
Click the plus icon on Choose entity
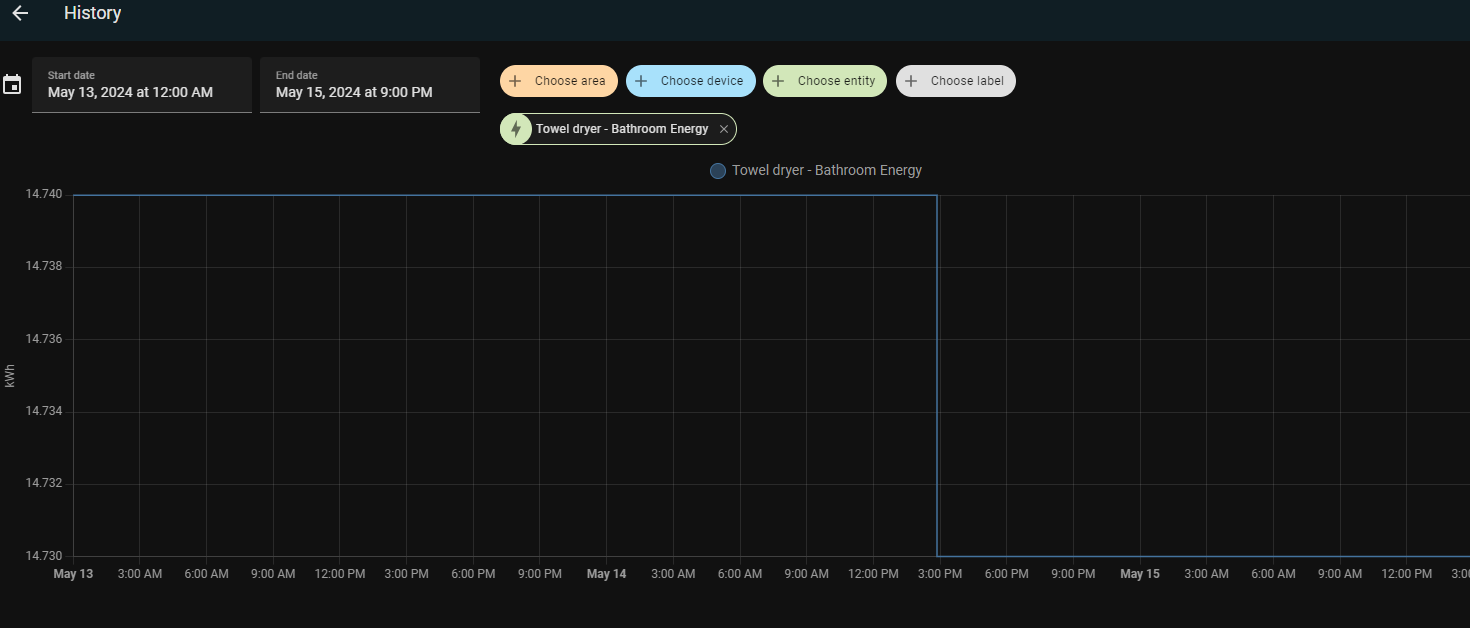click(778, 80)
